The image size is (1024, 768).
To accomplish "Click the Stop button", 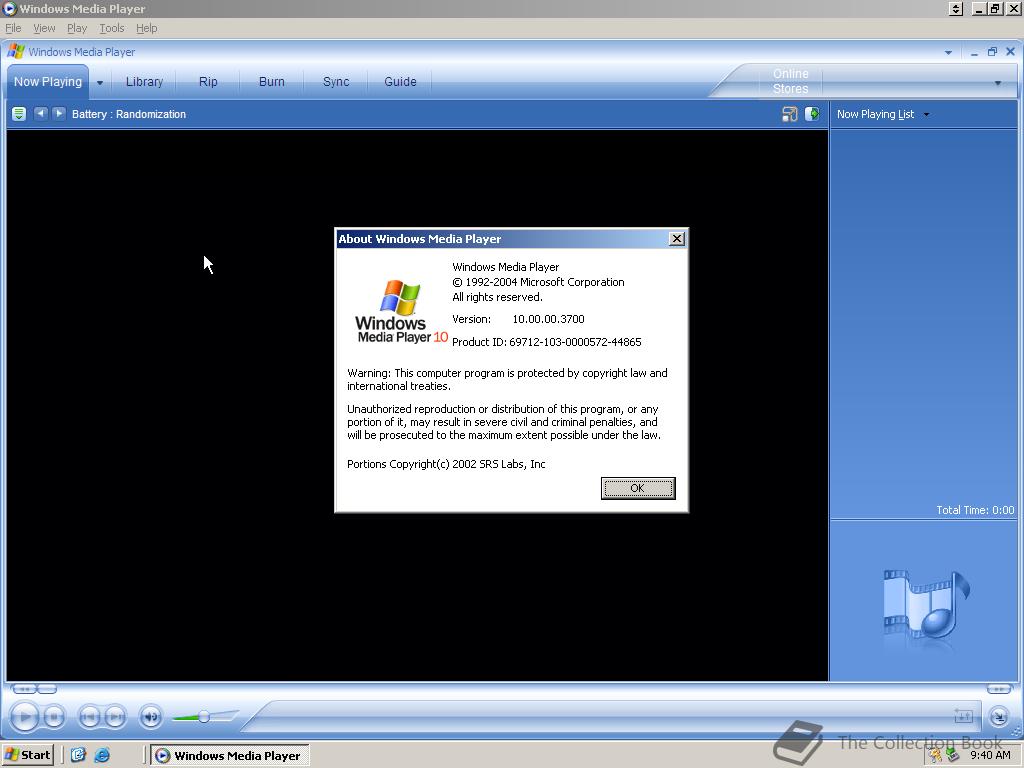I will (55, 717).
